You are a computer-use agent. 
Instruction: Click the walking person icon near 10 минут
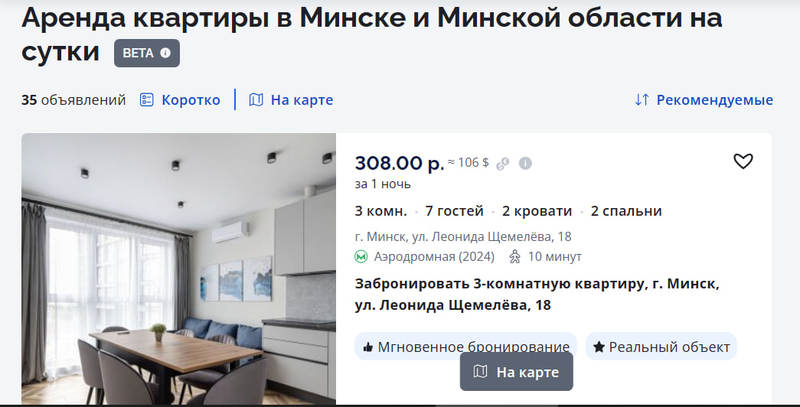click(515, 257)
